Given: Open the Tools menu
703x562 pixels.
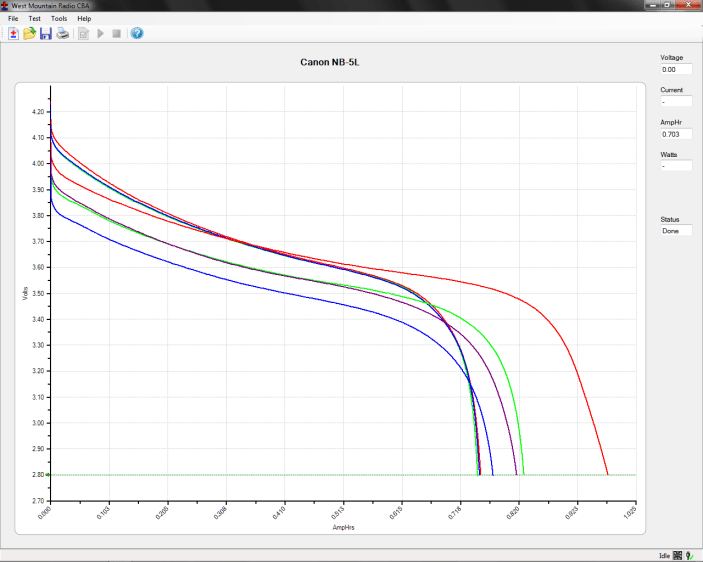Looking at the screenshot, I should pos(59,18).
